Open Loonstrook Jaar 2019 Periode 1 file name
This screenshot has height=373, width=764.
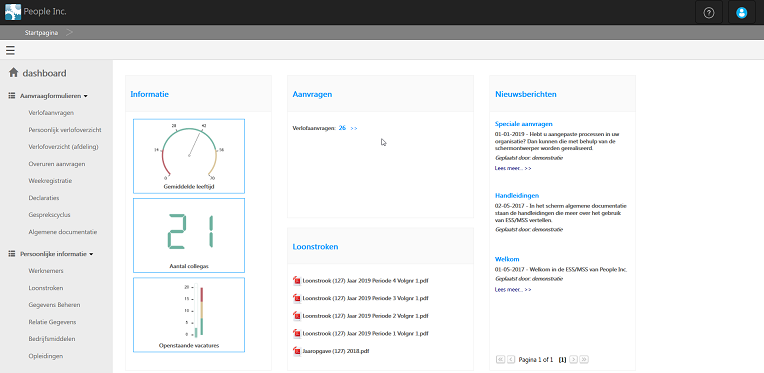[365, 334]
